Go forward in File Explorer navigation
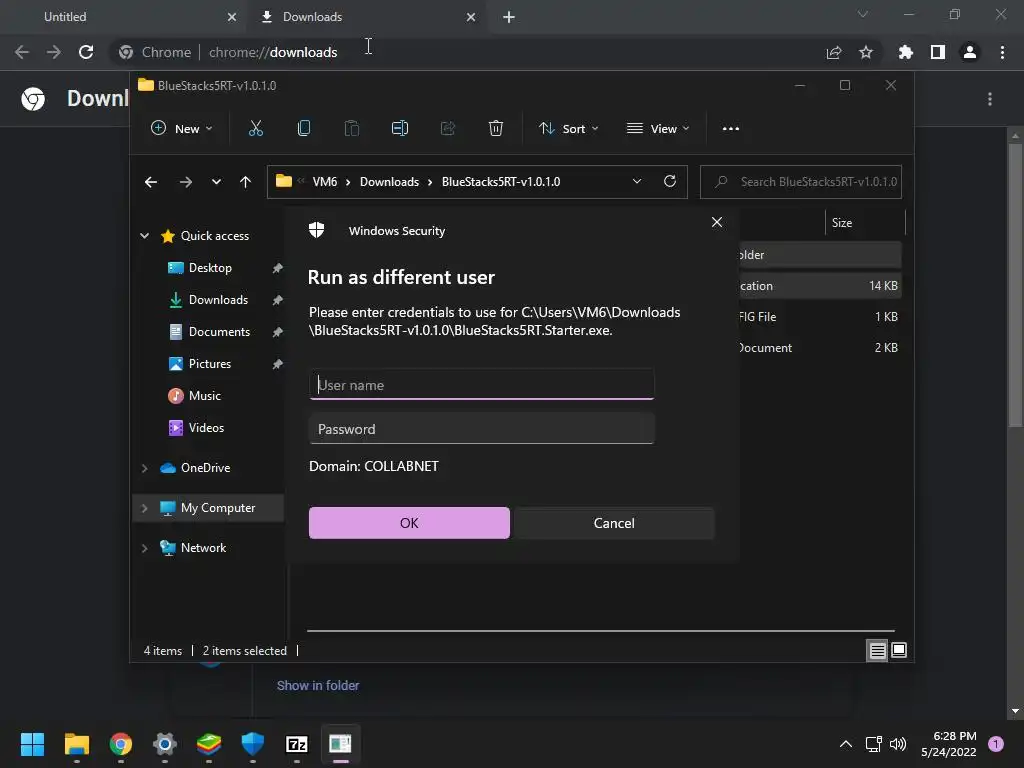This screenshot has width=1024, height=768. (186, 182)
